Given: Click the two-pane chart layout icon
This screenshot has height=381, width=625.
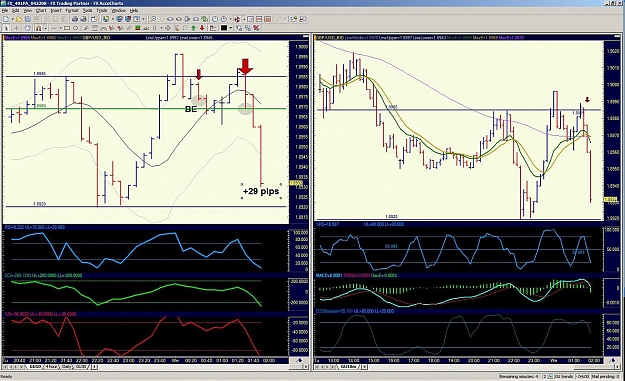Looking at the screenshot, I should pos(258,19).
